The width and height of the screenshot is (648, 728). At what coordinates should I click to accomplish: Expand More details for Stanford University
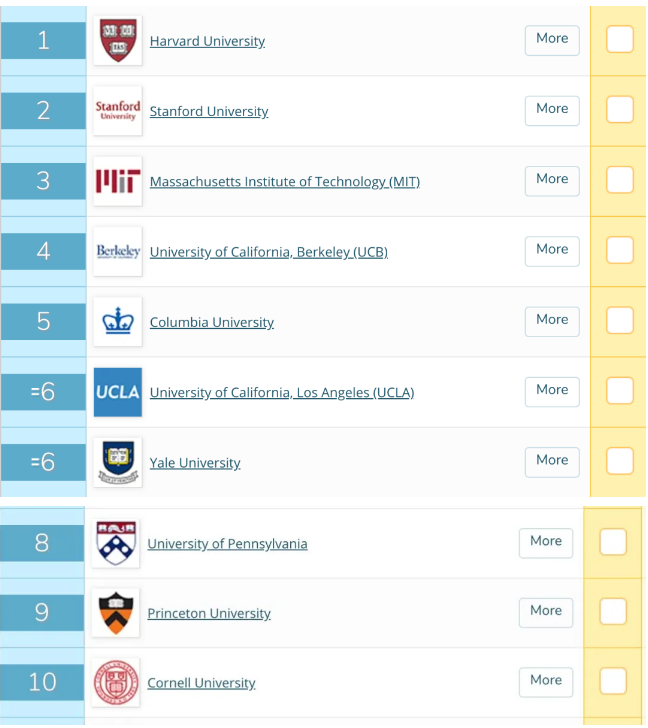552,109
